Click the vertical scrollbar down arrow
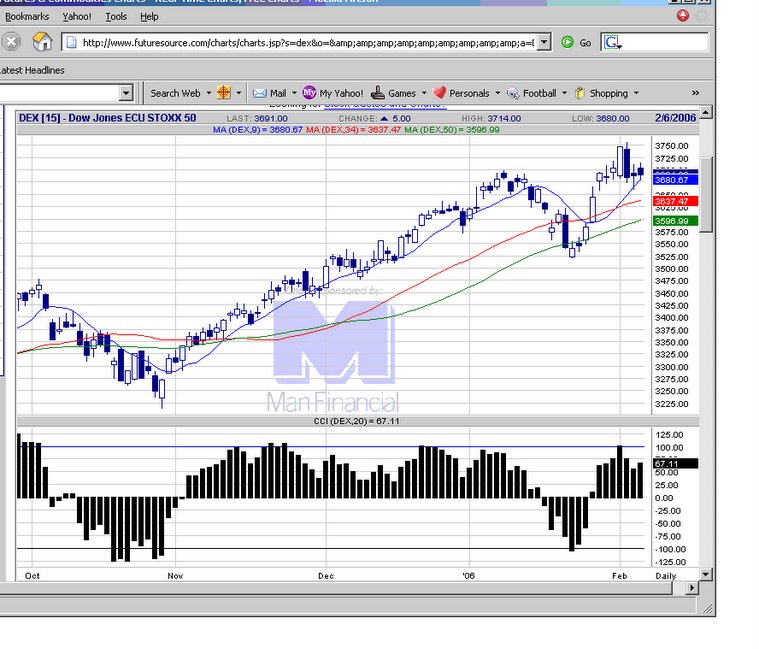The height and width of the screenshot is (649, 759). [706, 574]
